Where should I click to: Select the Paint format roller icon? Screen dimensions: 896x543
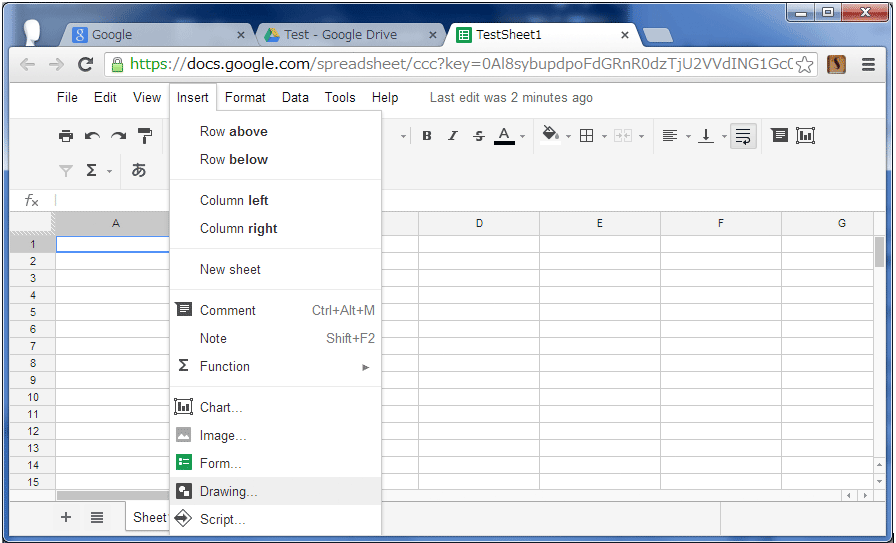145,136
